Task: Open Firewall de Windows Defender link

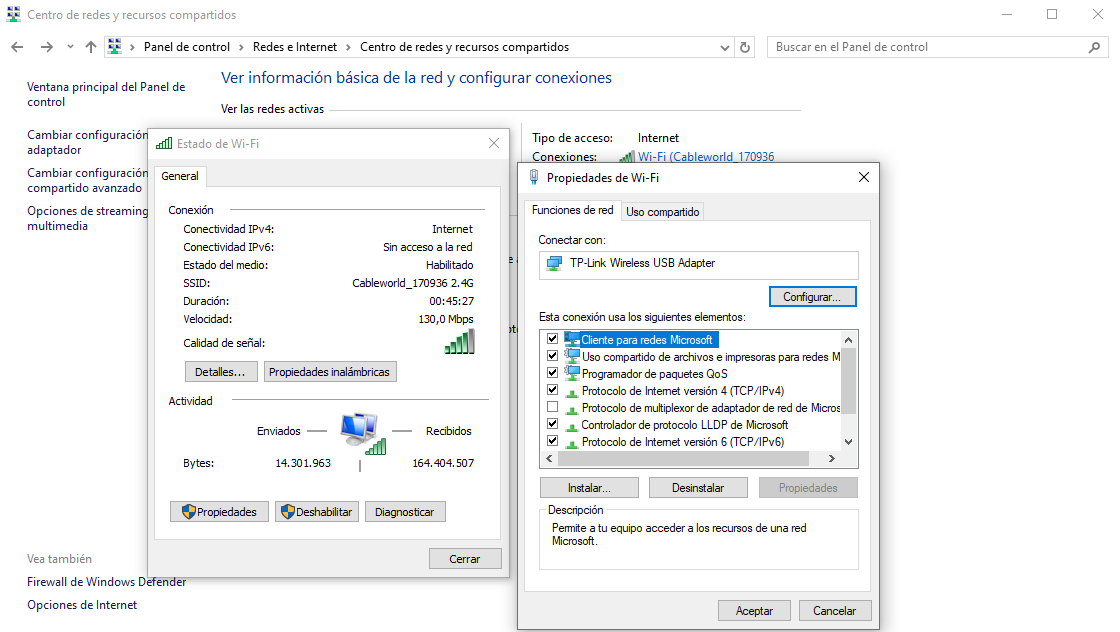Action: (106, 582)
